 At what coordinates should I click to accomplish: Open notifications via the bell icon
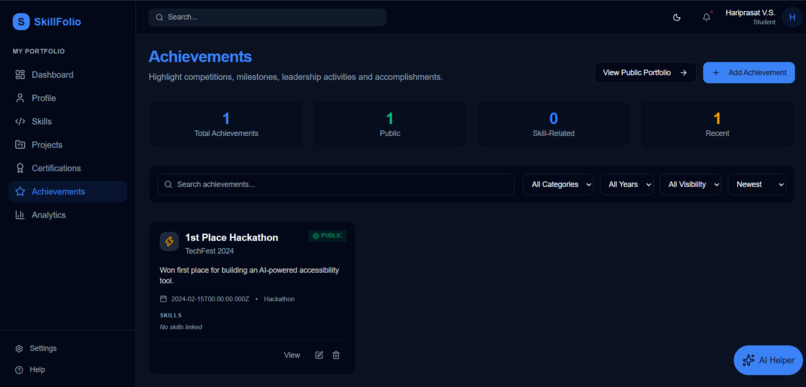click(x=707, y=17)
